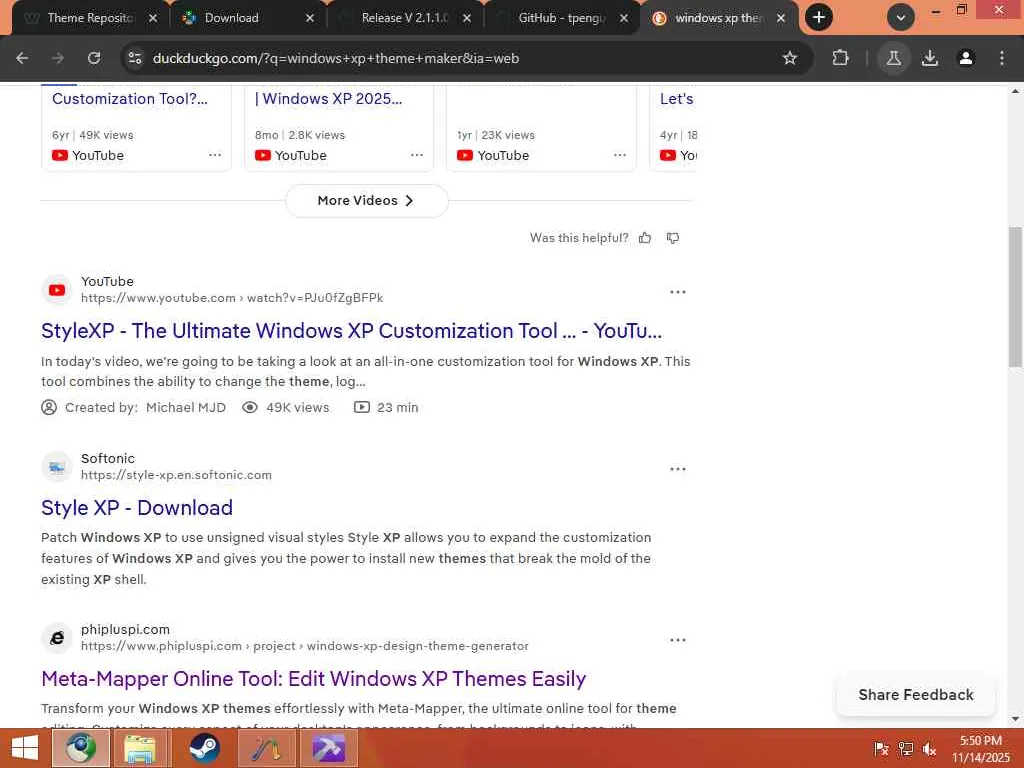Open options for the 2.8K views video card
Screen dimensions: 1024x768
coord(417,155)
